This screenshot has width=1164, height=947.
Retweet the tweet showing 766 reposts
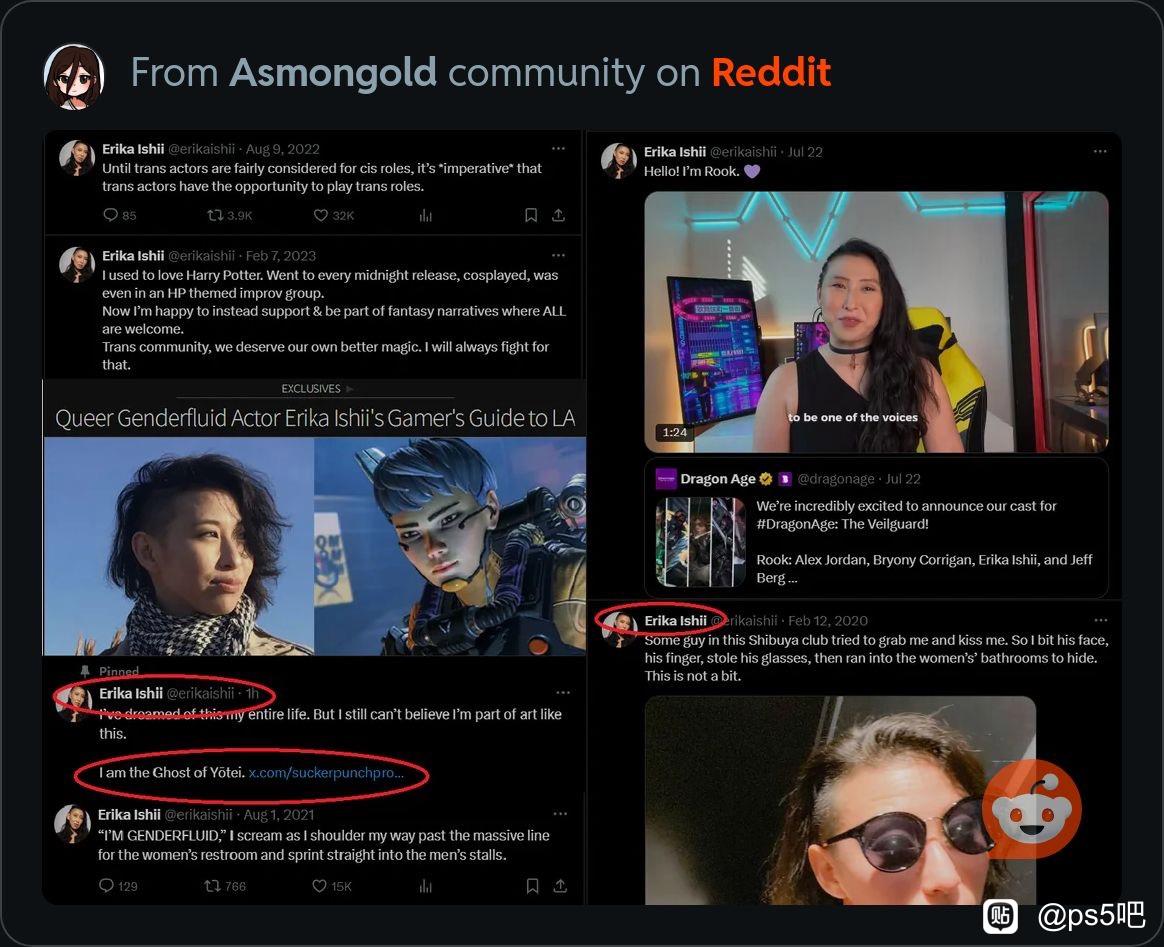pos(212,886)
